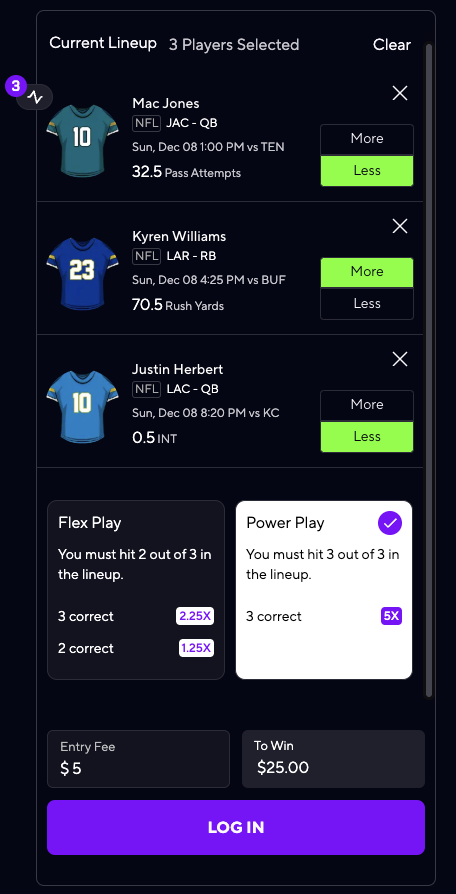Click the purple LOG IN button

pos(236,827)
